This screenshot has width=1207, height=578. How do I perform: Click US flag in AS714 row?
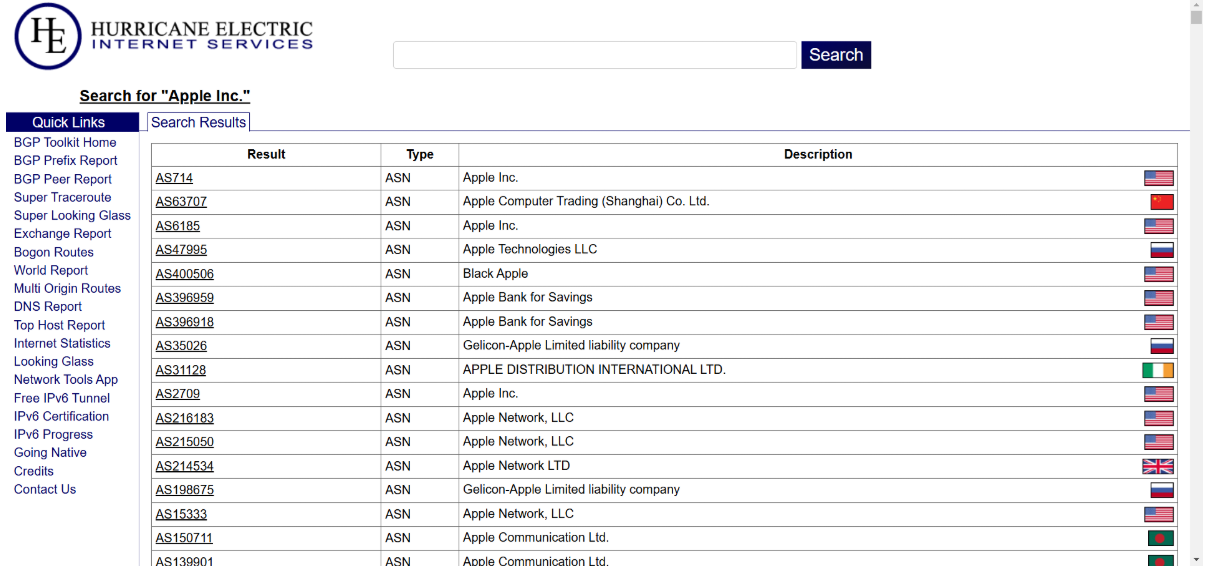point(1159,178)
